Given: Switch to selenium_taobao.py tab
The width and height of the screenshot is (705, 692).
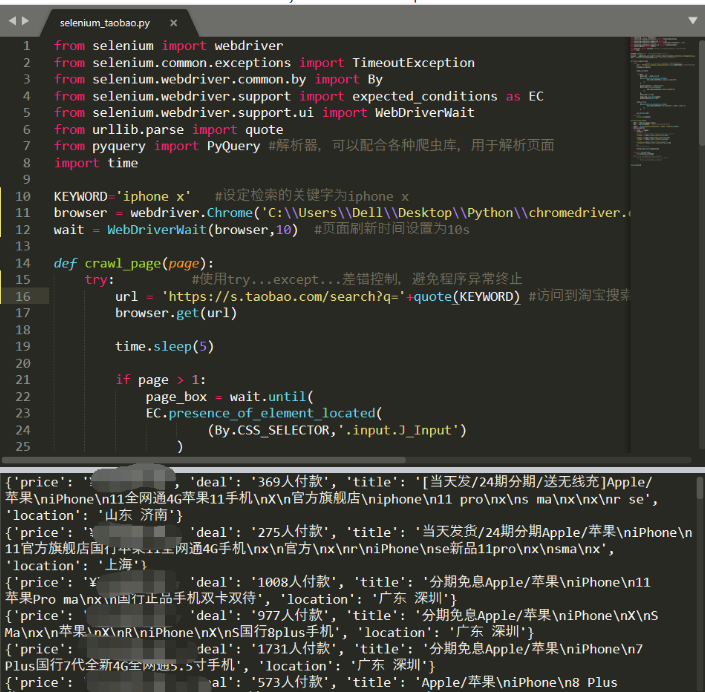Looking at the screenshot, I should (x=105, y=23).
